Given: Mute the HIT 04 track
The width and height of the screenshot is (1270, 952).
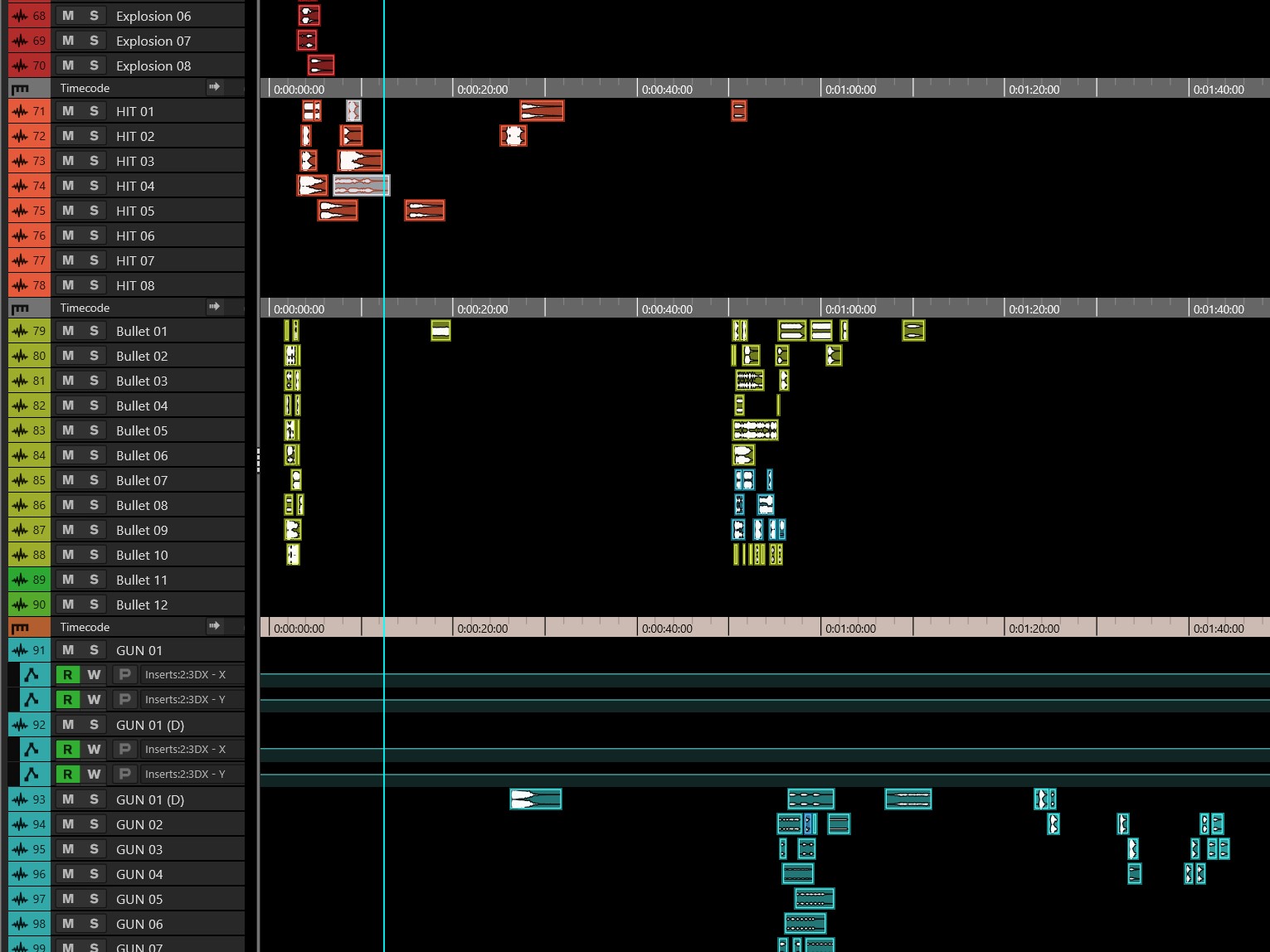Looking at the screenshot, I should click(x=68, y=186).
